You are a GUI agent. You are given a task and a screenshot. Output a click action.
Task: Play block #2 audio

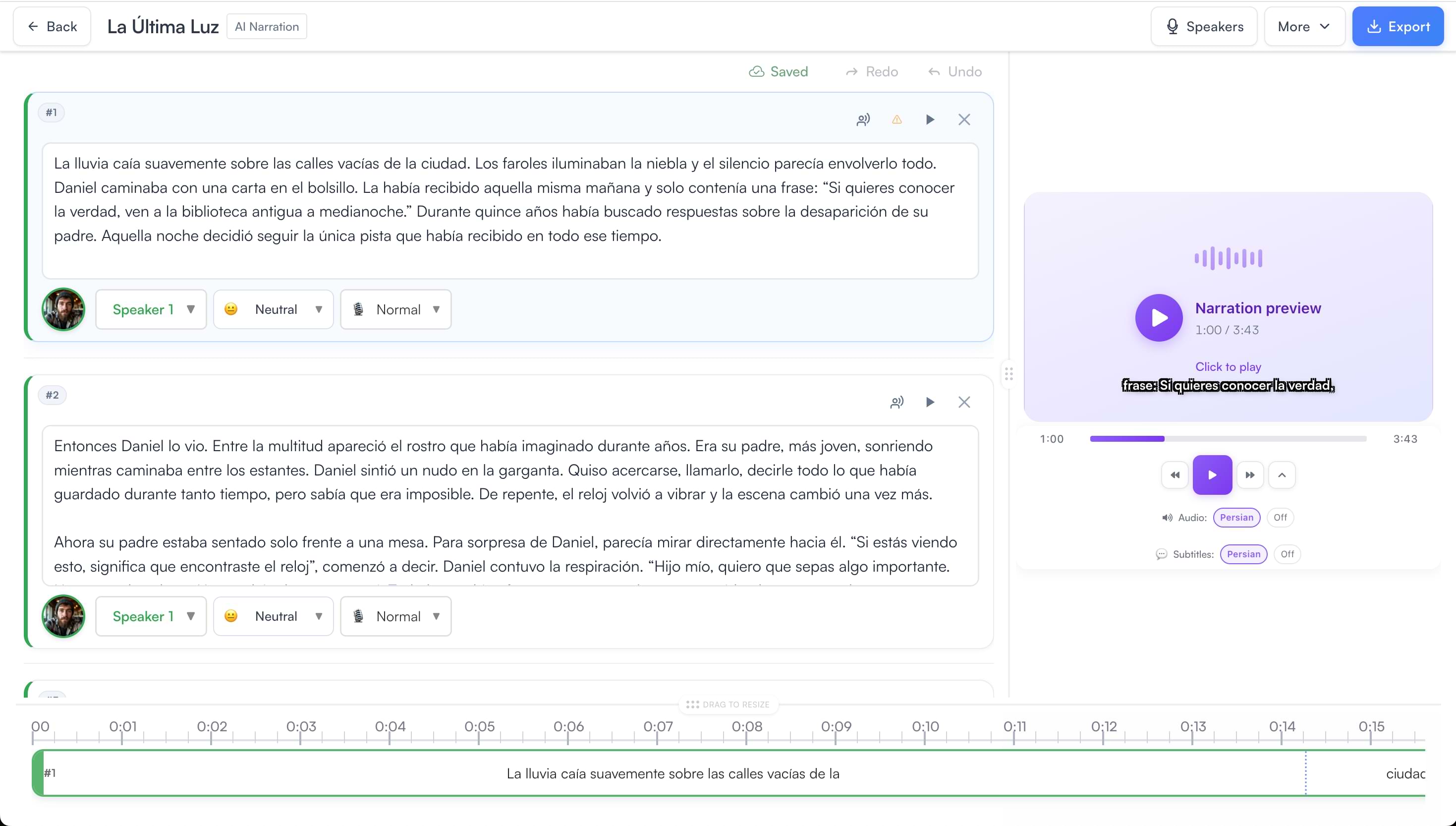coord(930,402)
